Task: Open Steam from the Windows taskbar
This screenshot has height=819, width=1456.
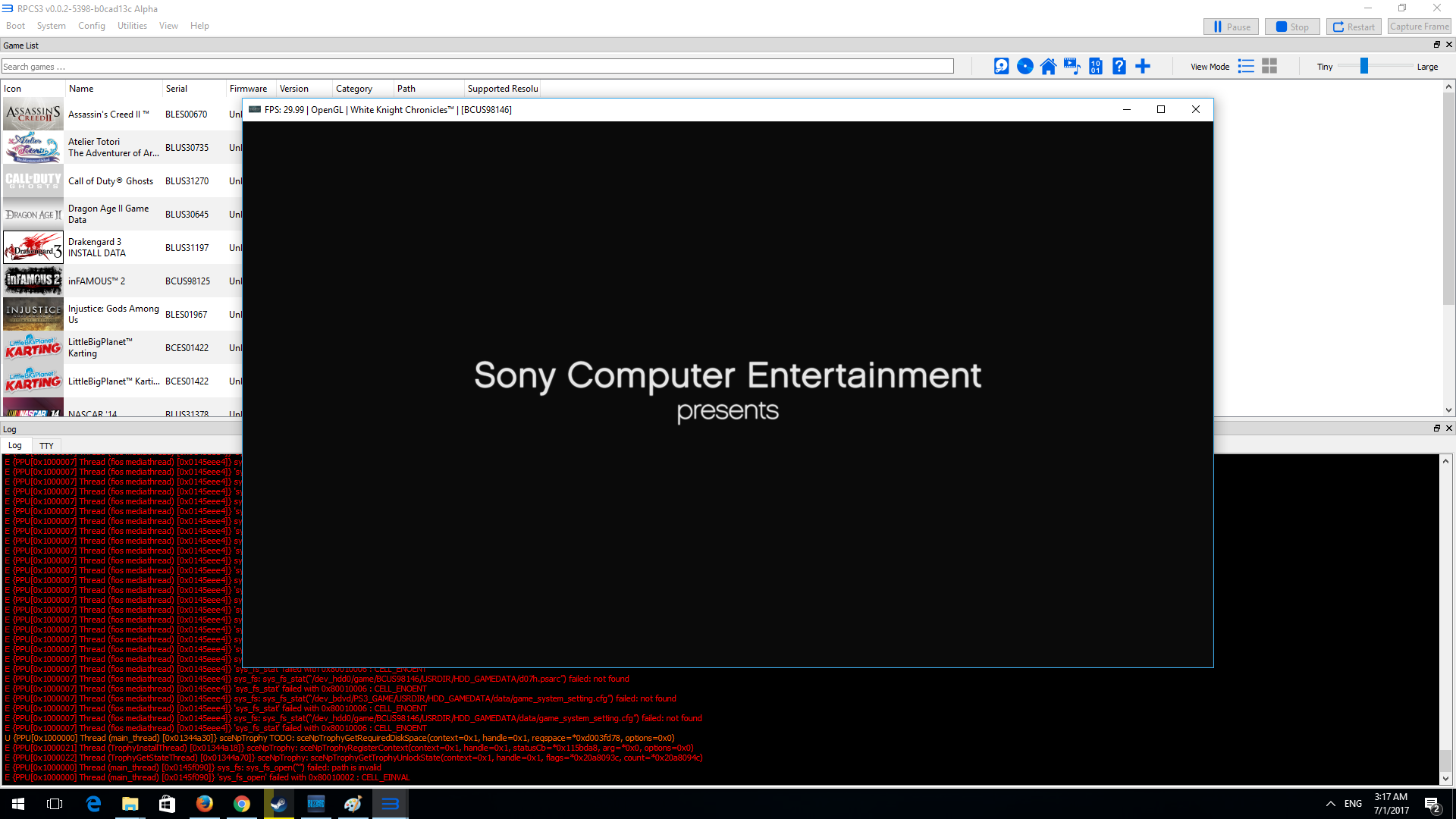Action: pos(278,804)
